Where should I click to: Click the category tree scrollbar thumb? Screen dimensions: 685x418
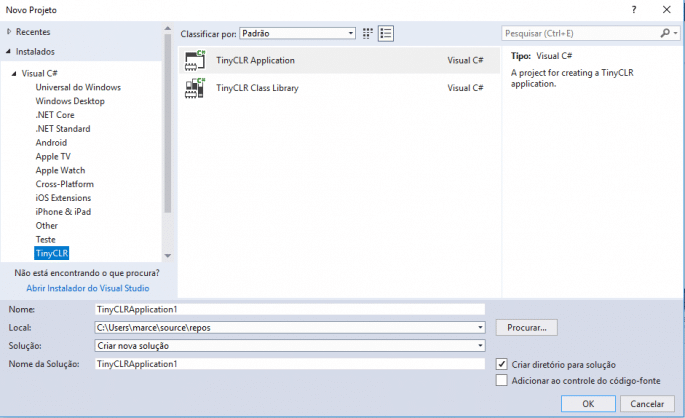pyautogui.click(x=167, y=123)
